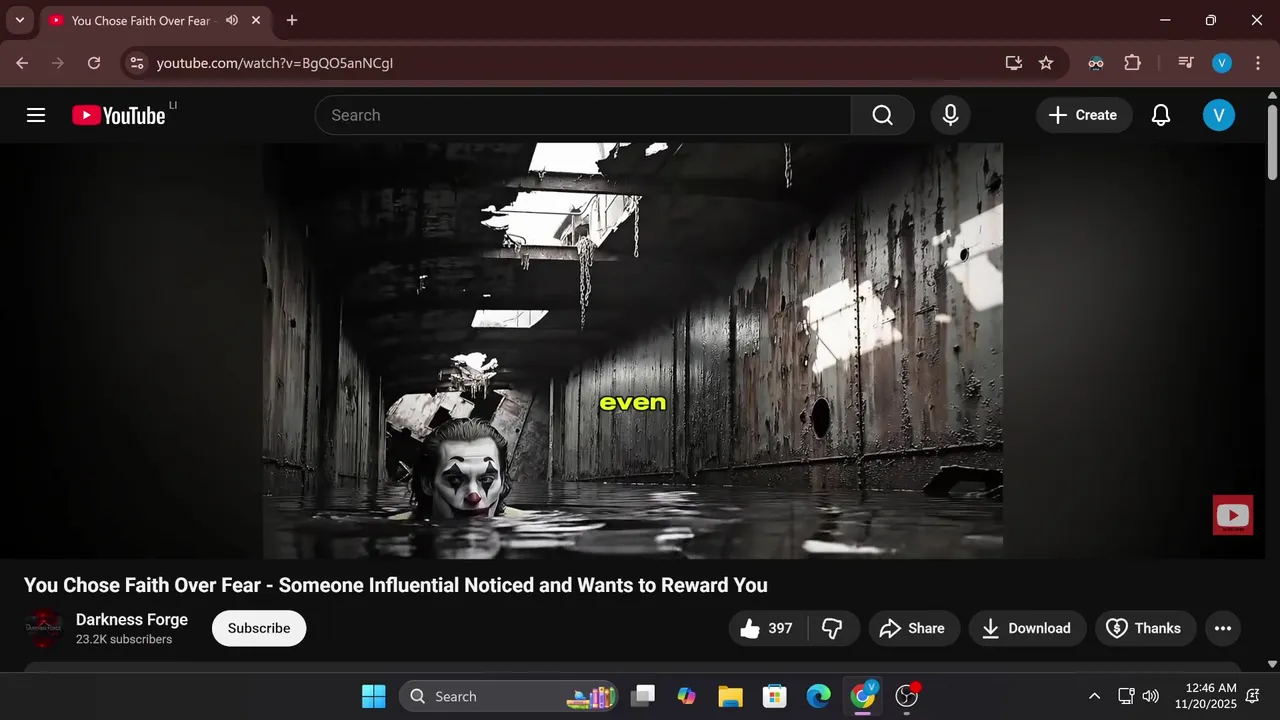The height and width of the screenshot is (720, 1280).
Task: Click the red YouTube watermark on the video
Action: click(x=1232, y=515)
